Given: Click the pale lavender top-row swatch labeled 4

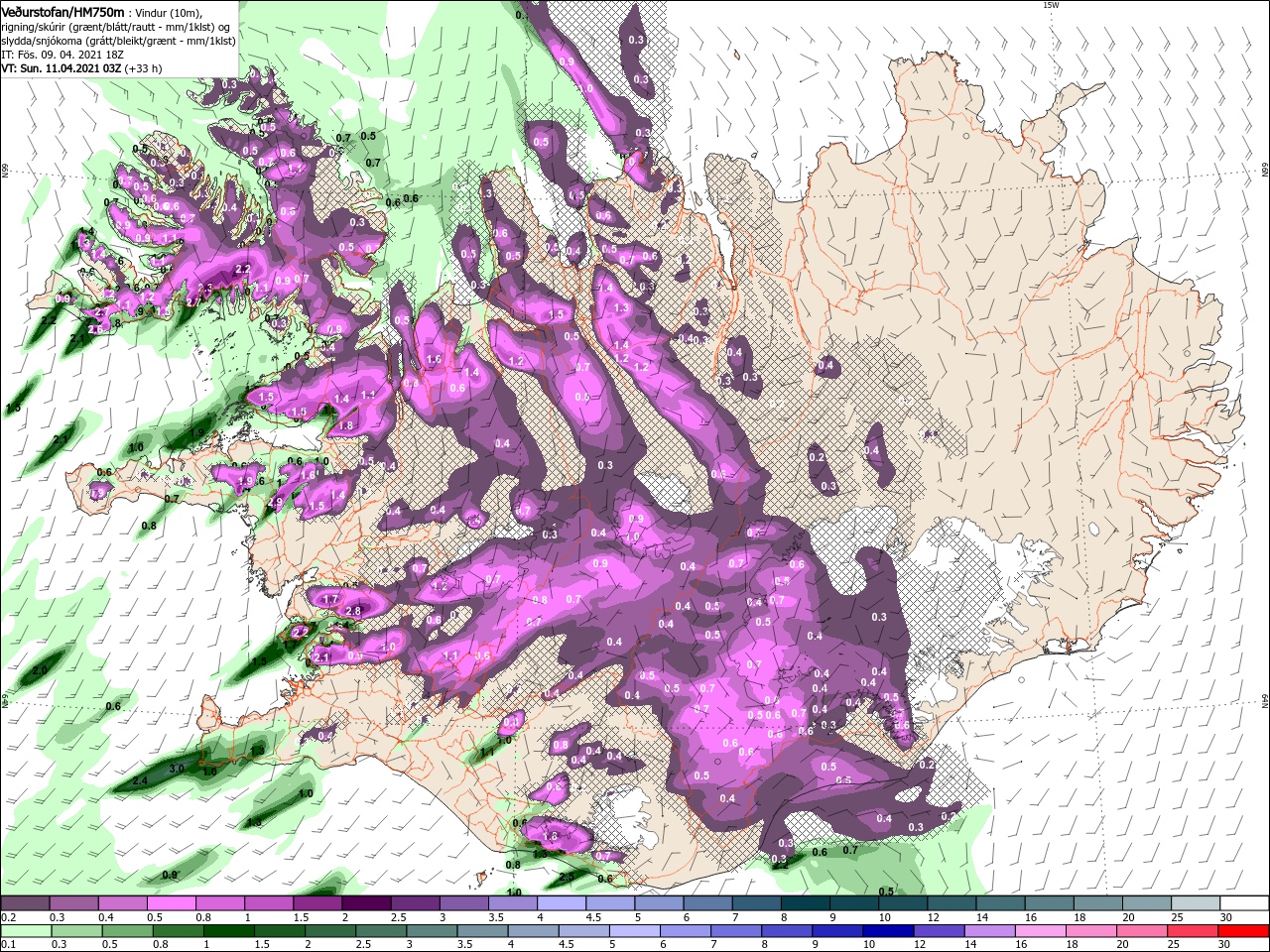Looking at the screenshot, I should click(x=562, y=903).
